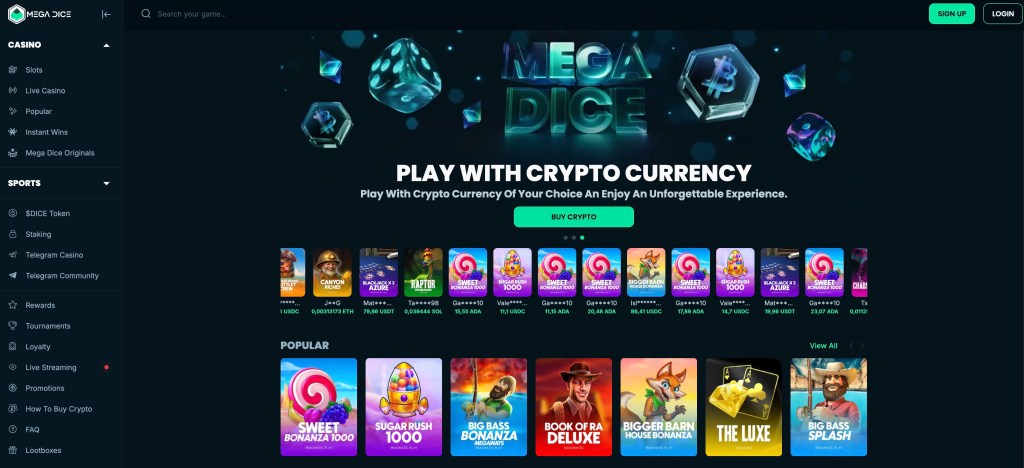The height and width of the screenshot is (468, 1024).
Task: Collapse the CASINO section arrow
Action: click(x=106, y=45)
